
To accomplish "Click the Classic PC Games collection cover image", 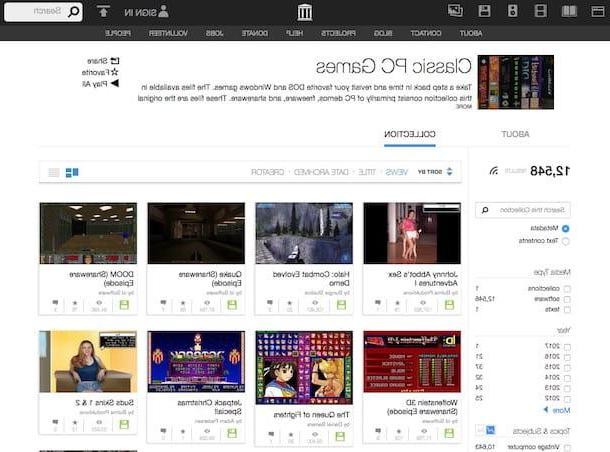I will tap(515, 82).
